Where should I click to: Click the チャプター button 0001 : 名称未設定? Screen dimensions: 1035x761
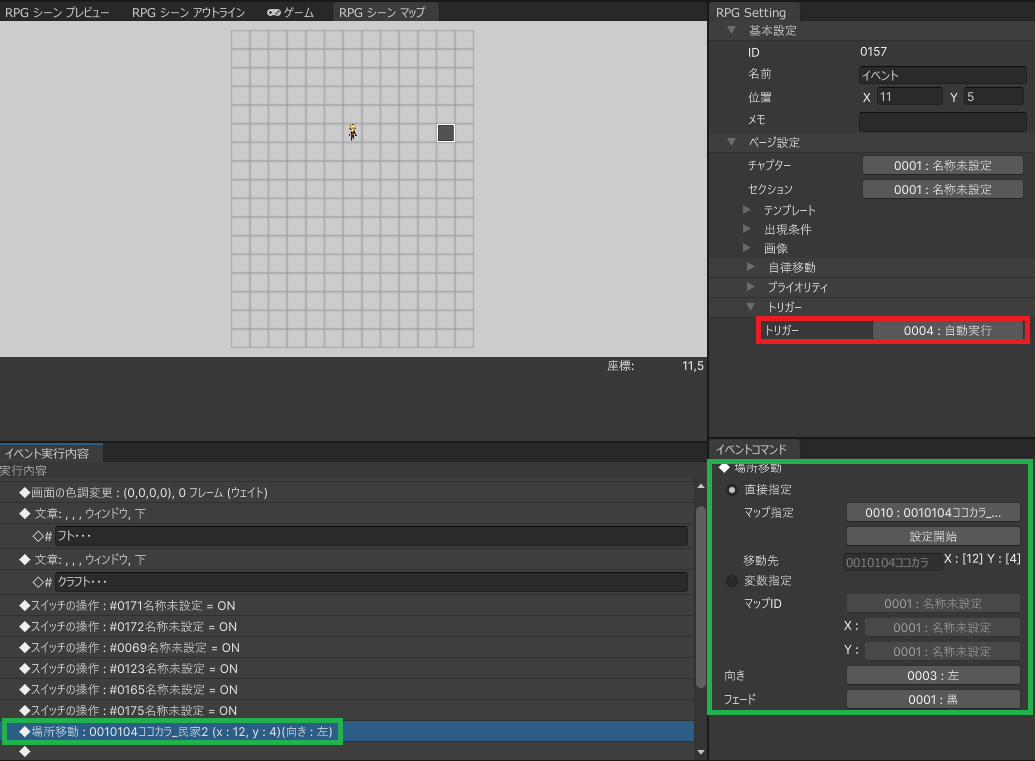pyautogui.click(x=942, y=165)
